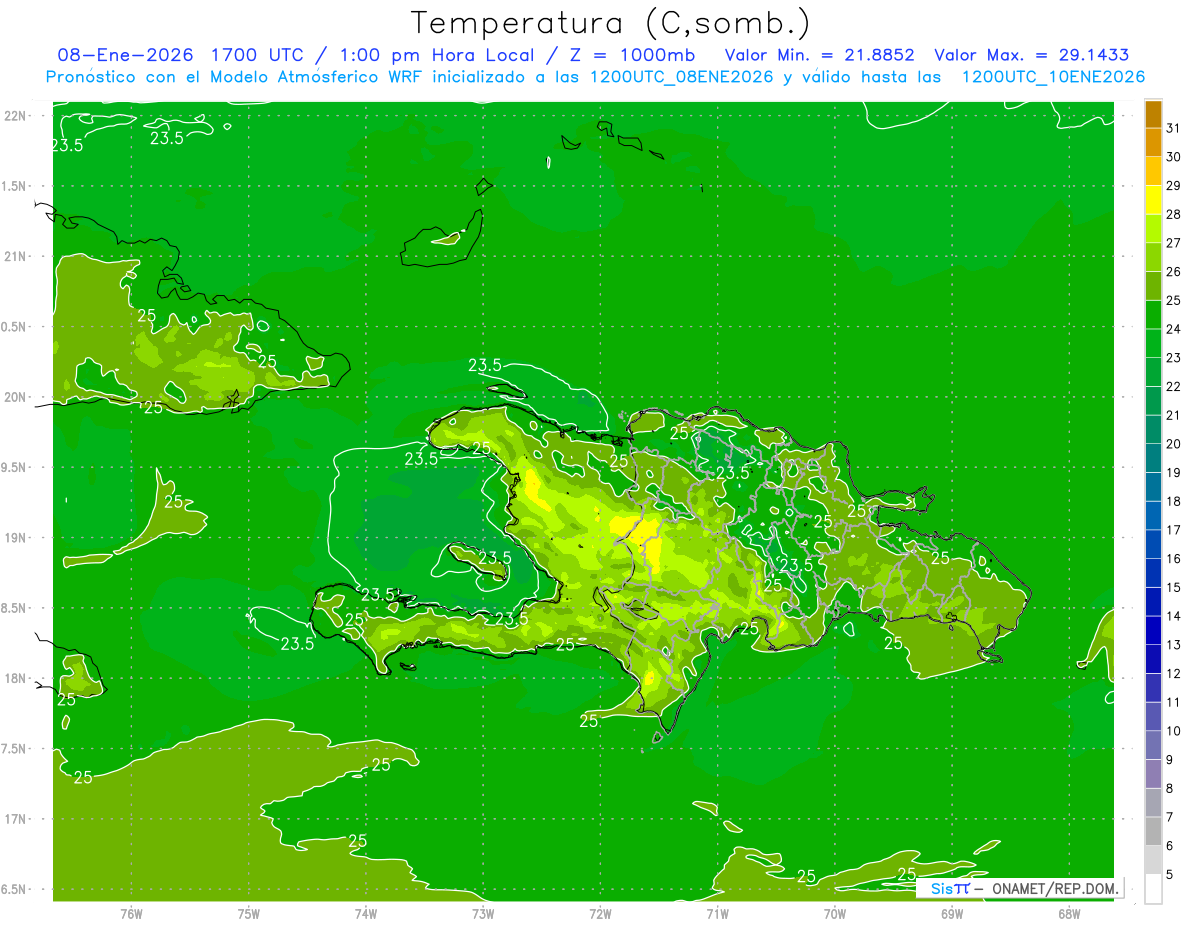Select the lime swatch between 27 and 28

point(1153,229)
